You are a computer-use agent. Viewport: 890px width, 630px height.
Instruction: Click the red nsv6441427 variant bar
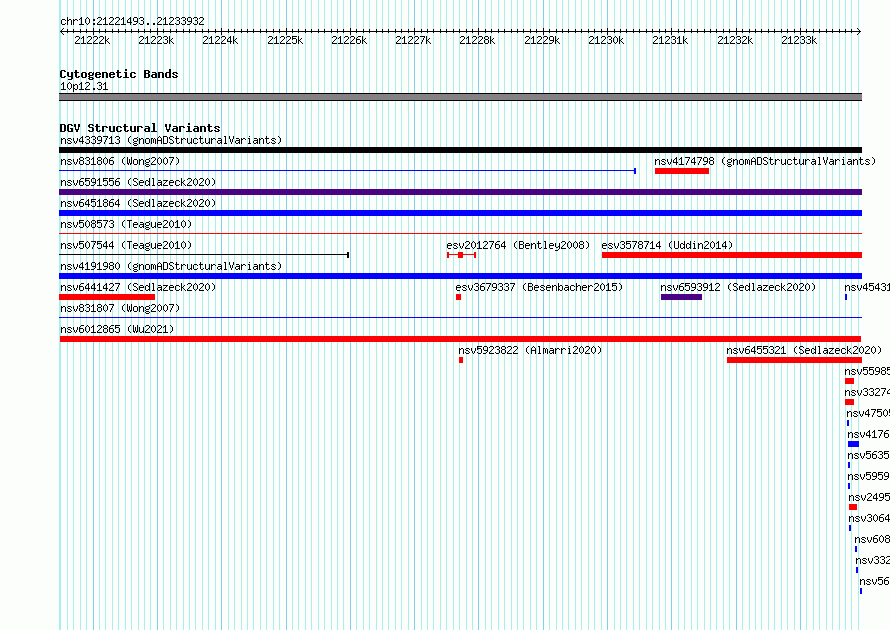click(x=107, y=297)
